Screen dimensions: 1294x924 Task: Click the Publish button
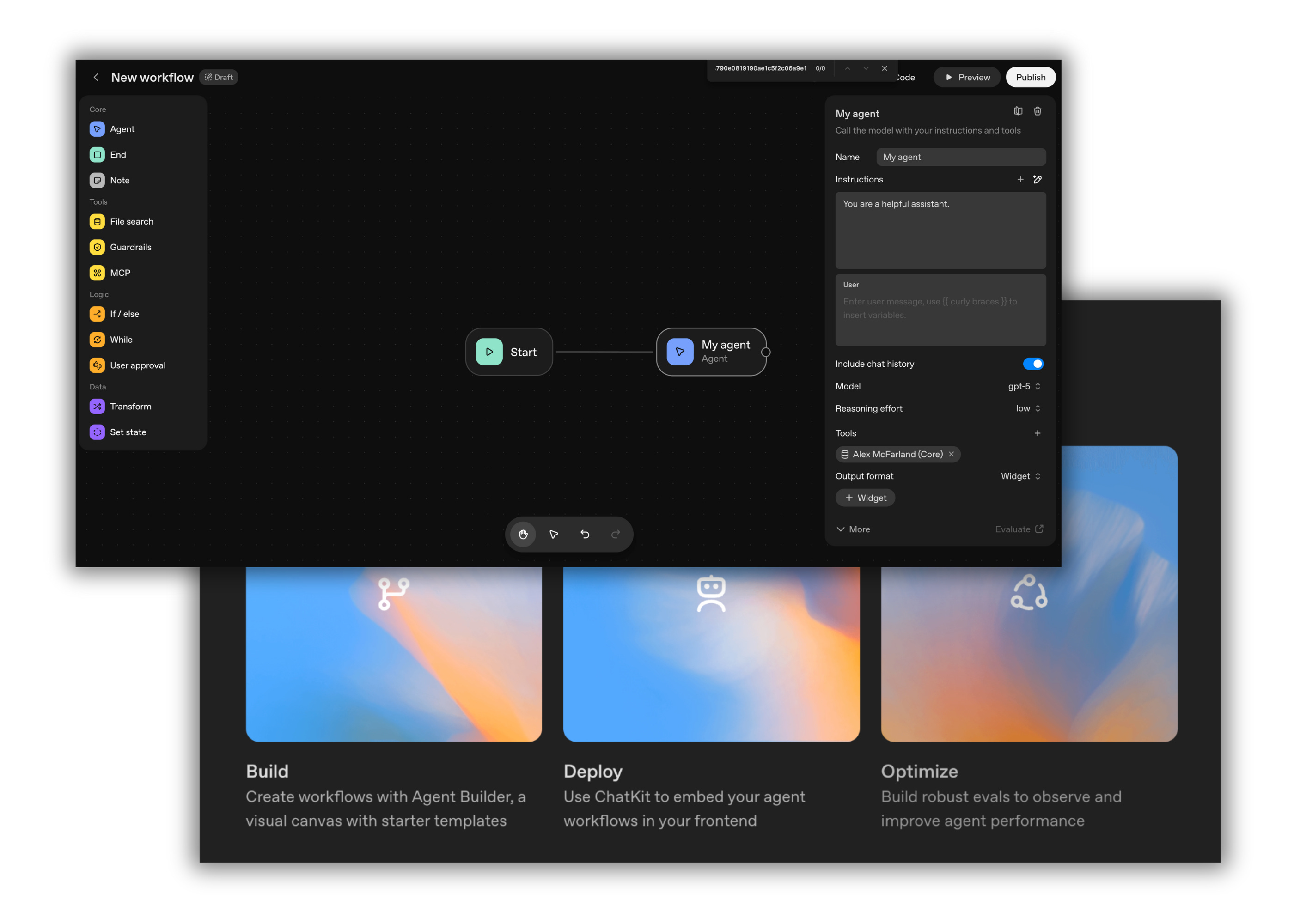[1030, 77]
